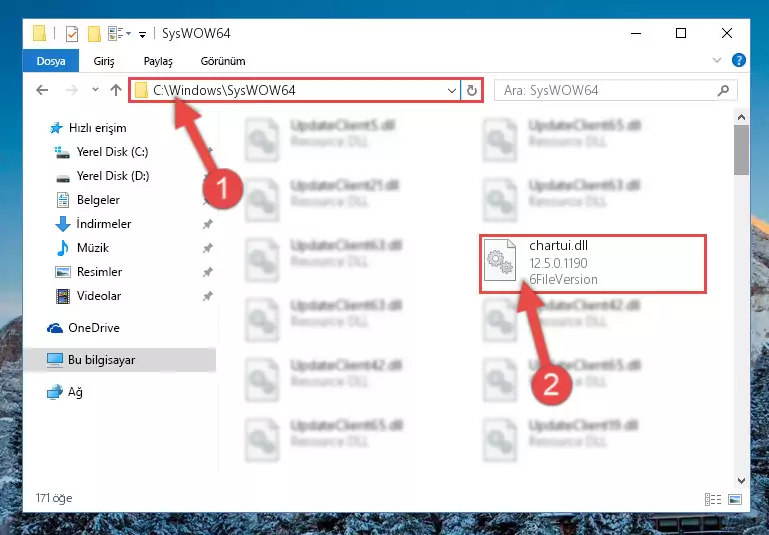This screenshot has height=535, width=769.
Task: Open the İndirmeler folder
Action: coord(103,224)
